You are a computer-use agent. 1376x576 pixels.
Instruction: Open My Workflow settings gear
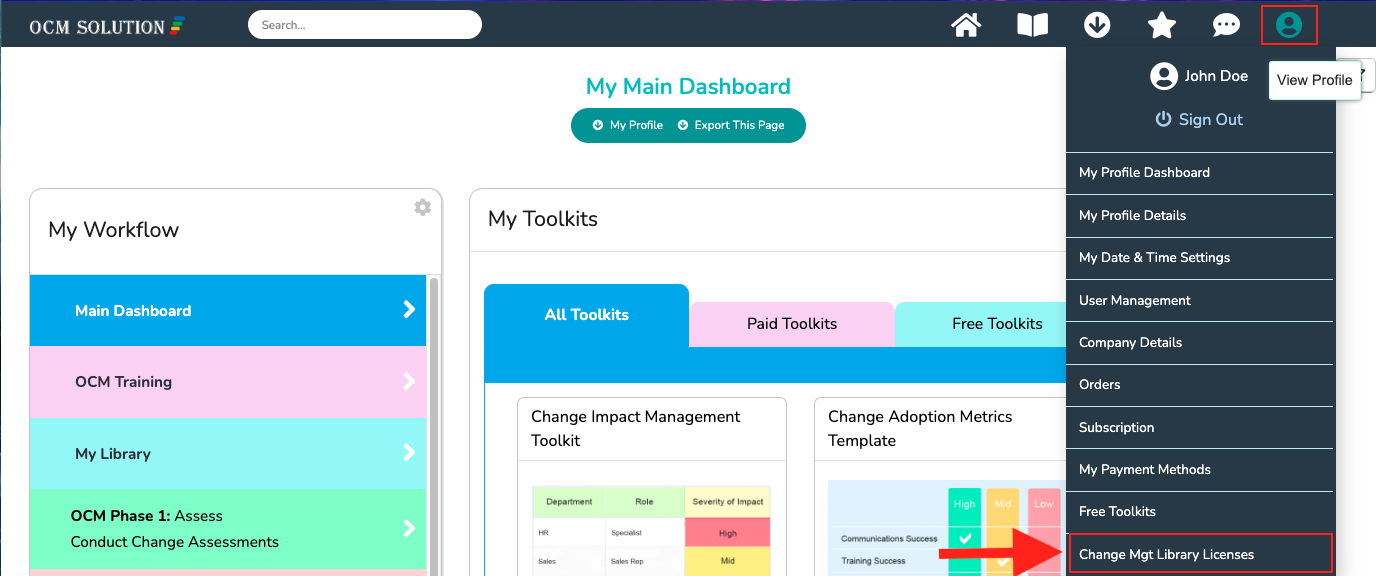click(x=422, y=207)
